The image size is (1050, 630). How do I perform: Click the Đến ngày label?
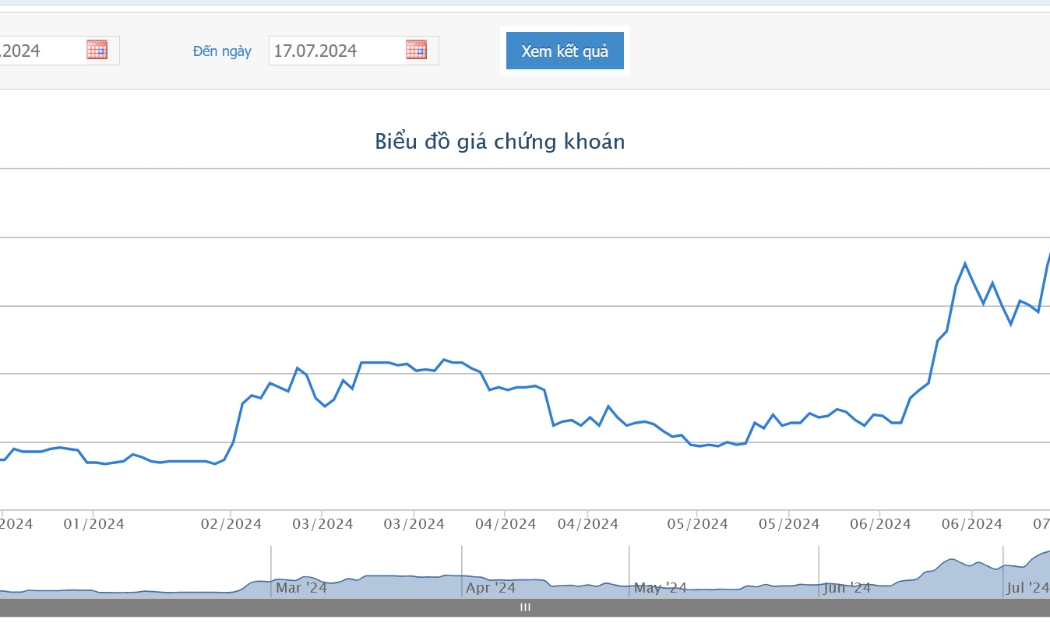click(x=222, y=52)
